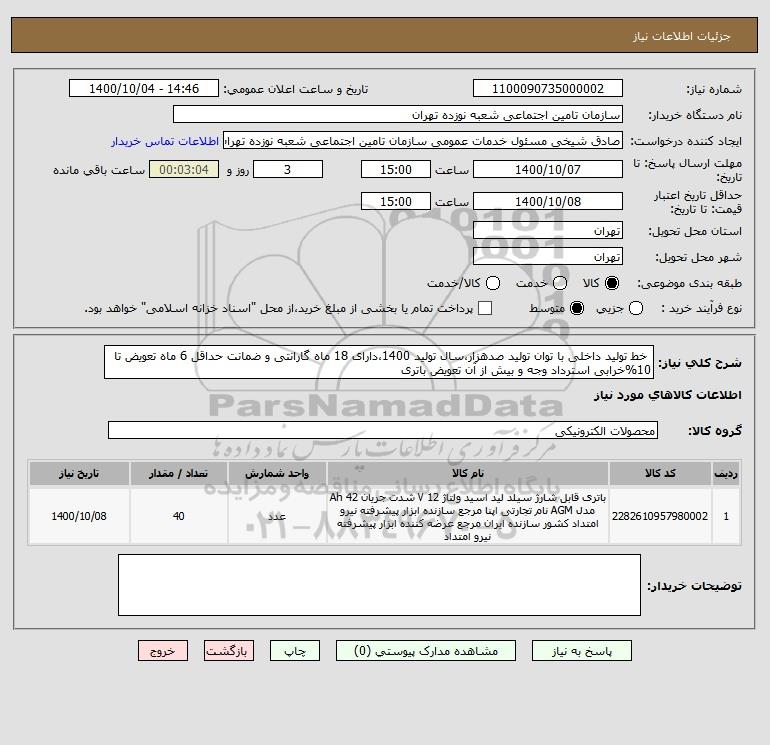Click the price validity time 15:00 field

[396, 201]
